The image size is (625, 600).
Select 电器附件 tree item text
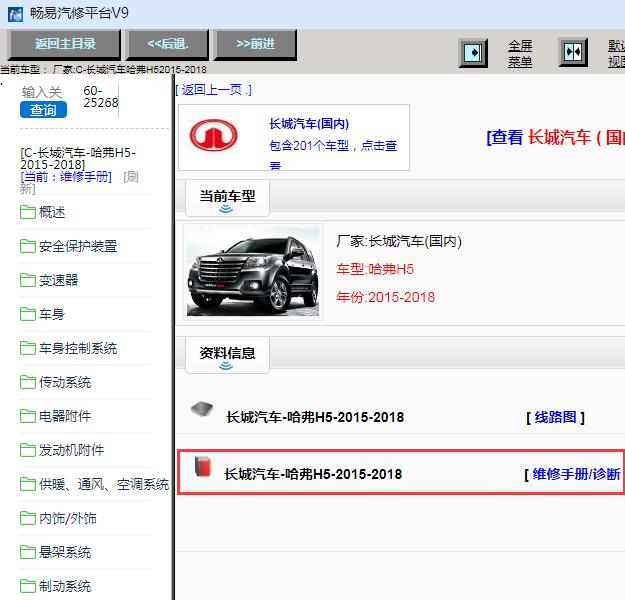click(x=65, y=416)
